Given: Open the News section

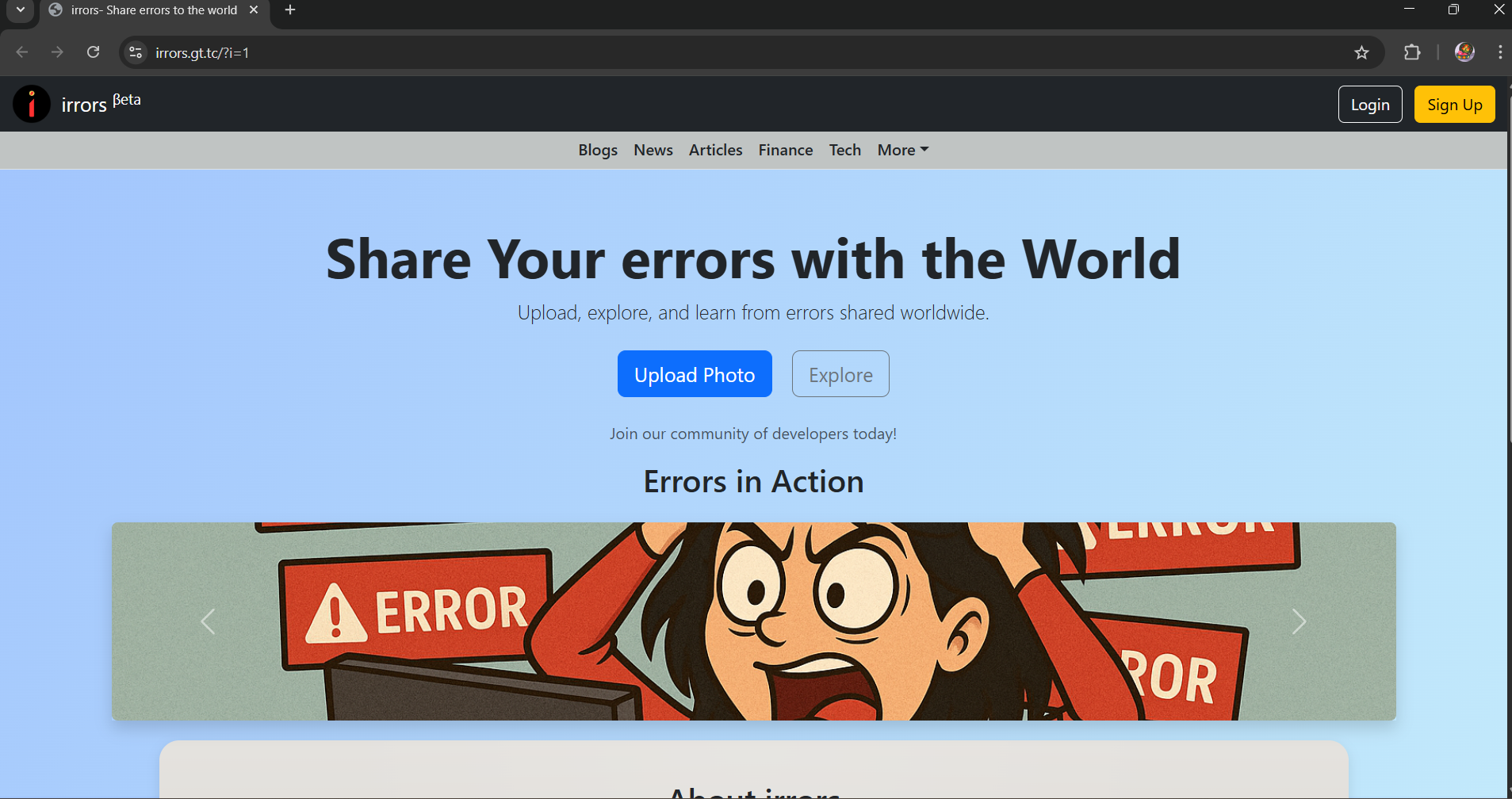Looking at the screenshot, I should (653, 150).
